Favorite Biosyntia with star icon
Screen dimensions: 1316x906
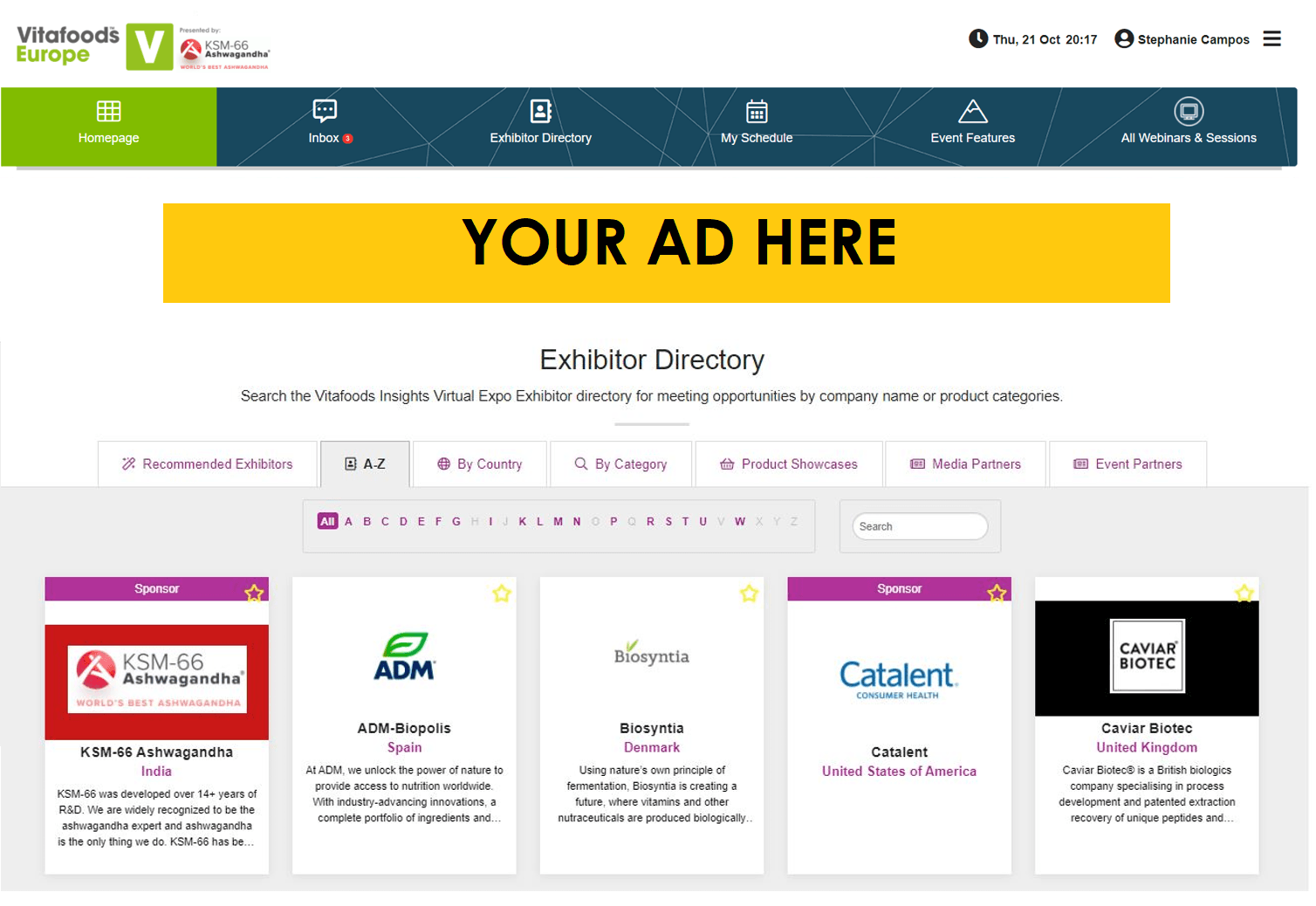(x=749, y=594)
